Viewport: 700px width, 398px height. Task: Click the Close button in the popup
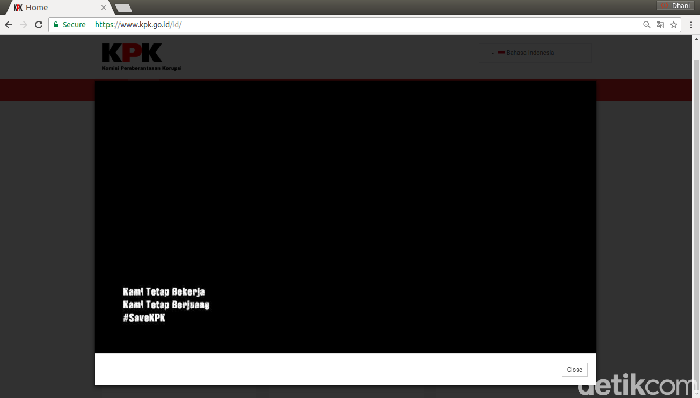(575, 369)
